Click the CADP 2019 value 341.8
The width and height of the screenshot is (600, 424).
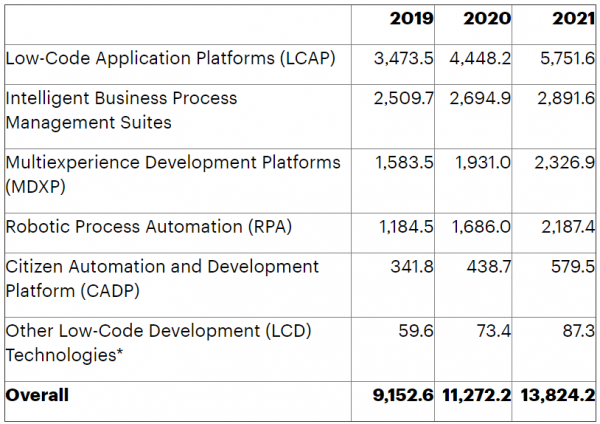(412, 267)
